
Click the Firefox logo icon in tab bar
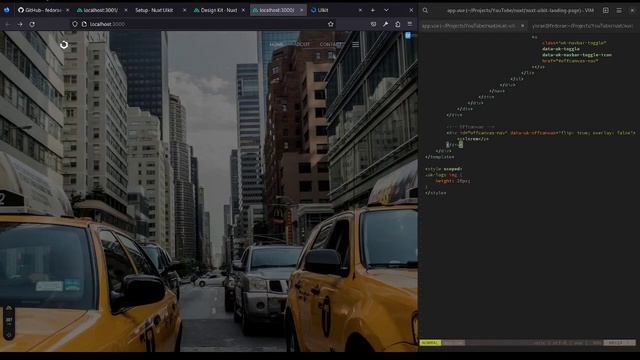(7, 10)
